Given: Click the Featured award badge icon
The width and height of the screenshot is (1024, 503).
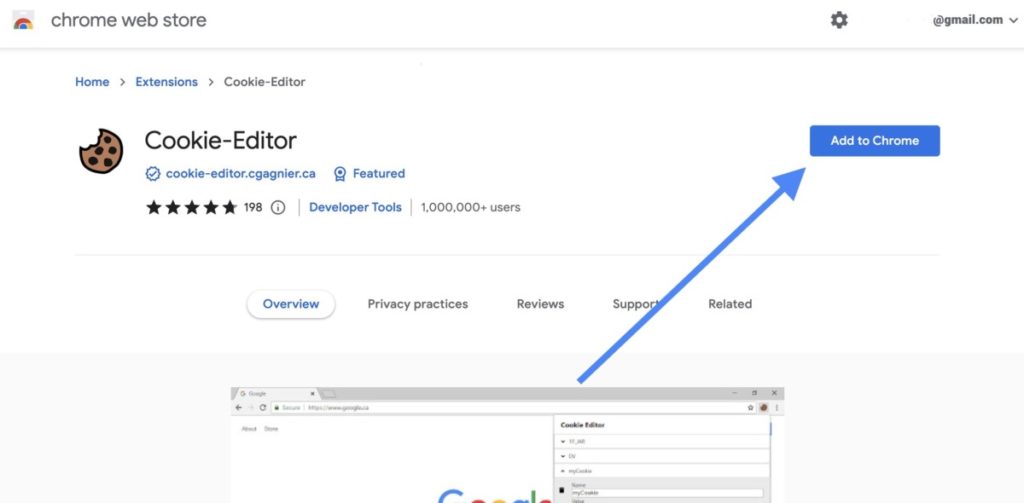Looking at the screenshot, I should pyautogui.click(x=340, y=173).
